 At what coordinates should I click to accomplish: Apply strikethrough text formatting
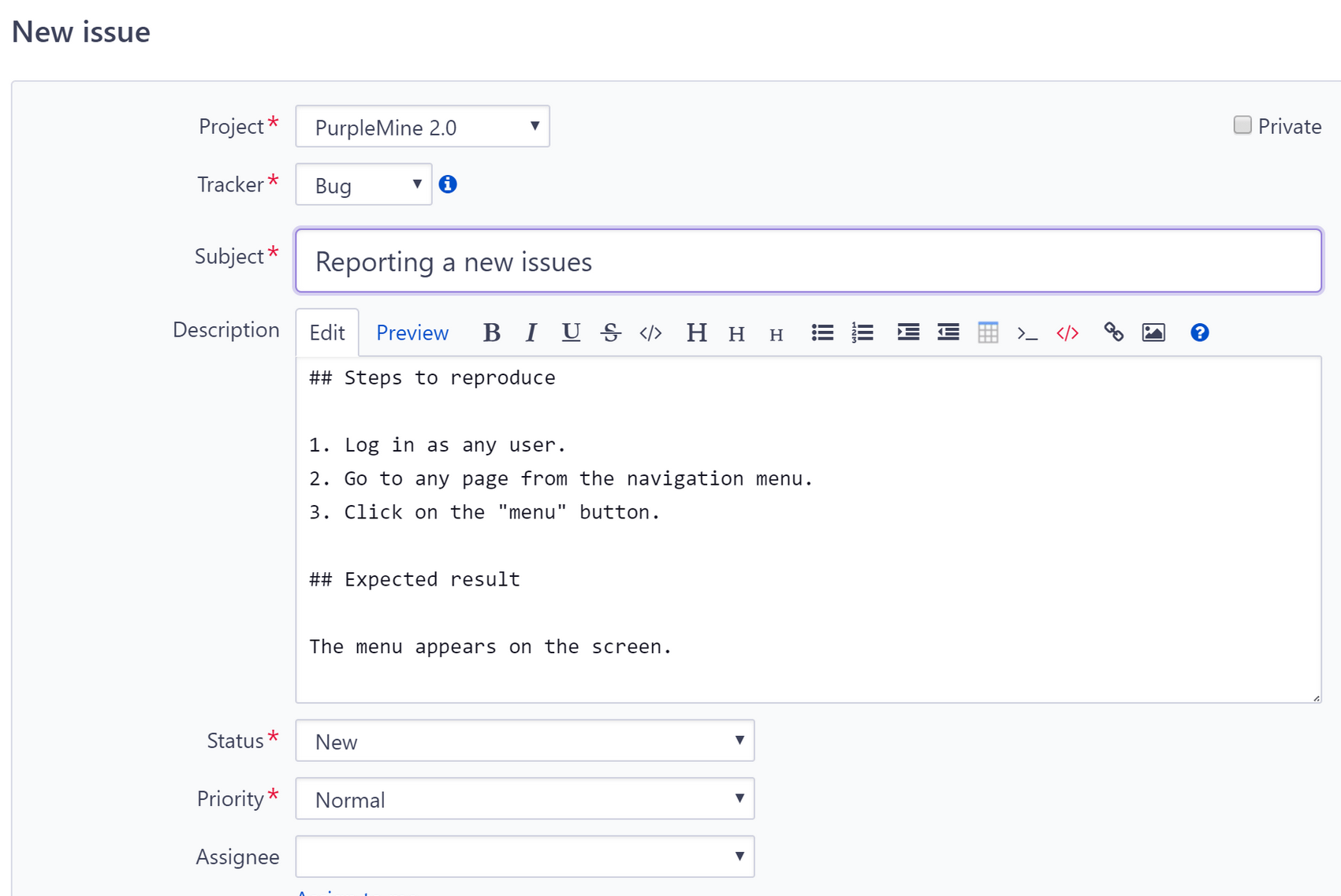coord(610,333)
